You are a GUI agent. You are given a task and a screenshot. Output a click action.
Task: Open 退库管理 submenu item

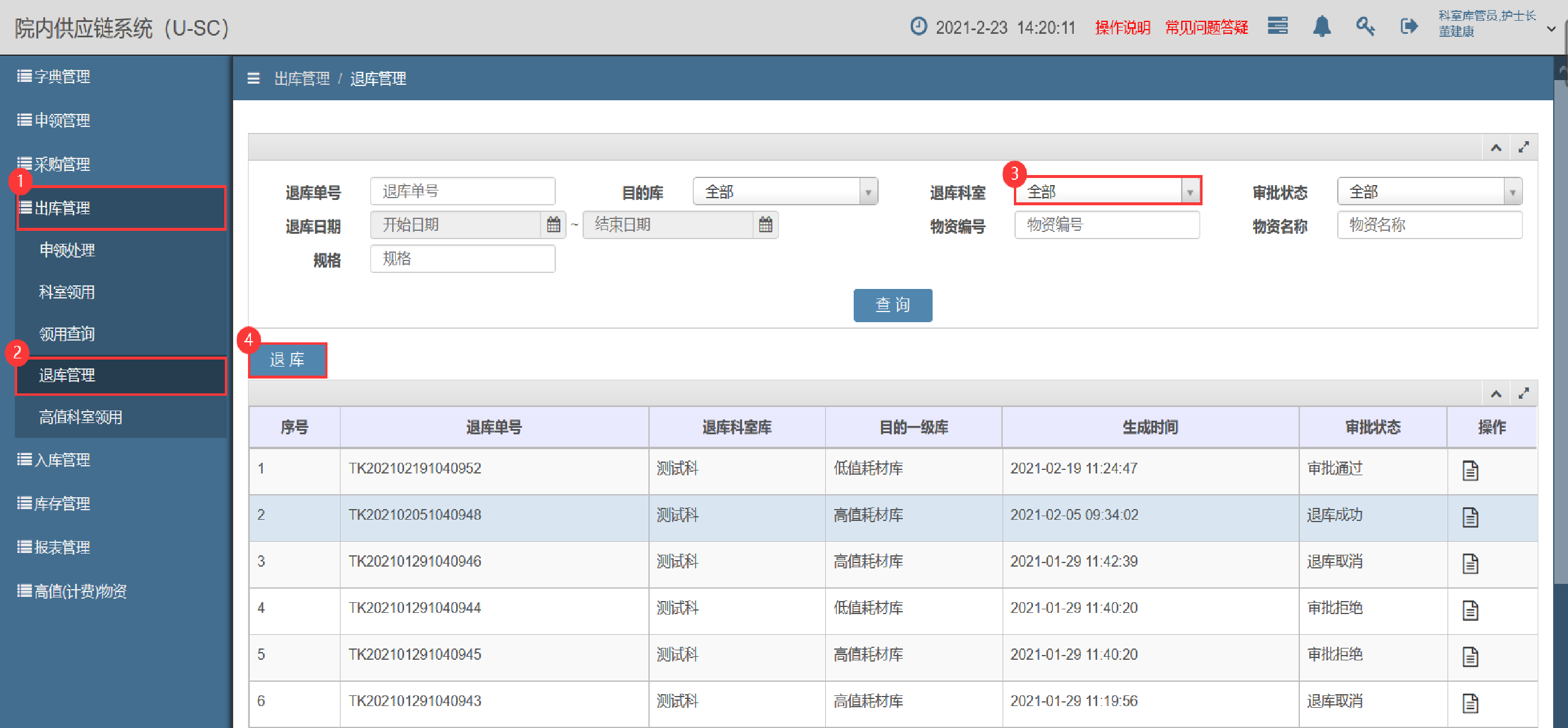point(120,376)
